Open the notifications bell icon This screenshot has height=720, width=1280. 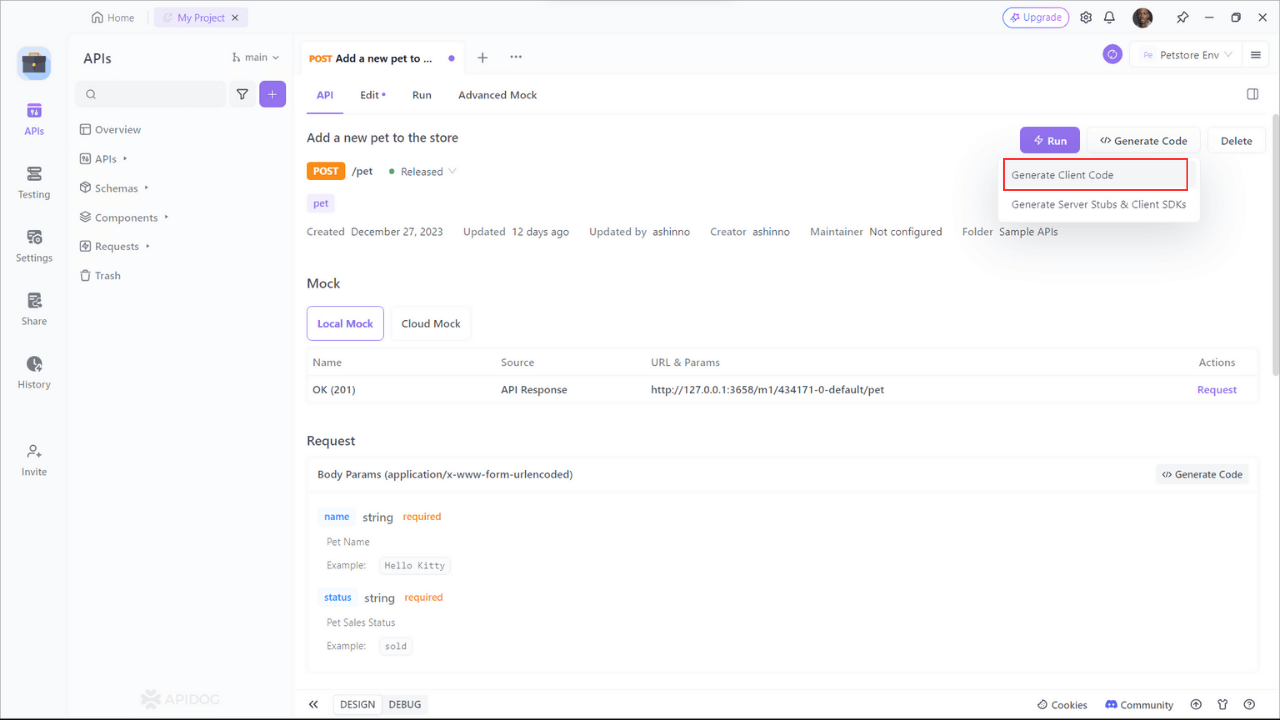pos(1109,18)
